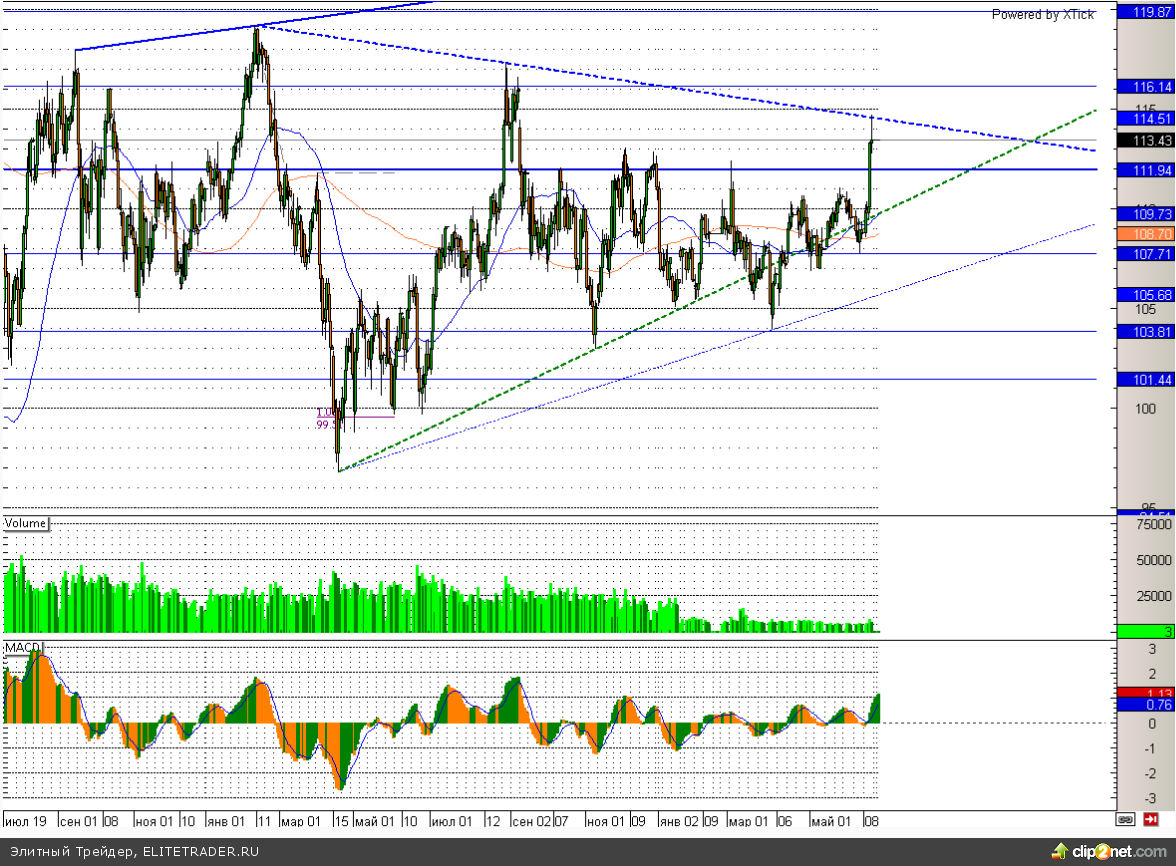Screen dimensions: 1176x866
Task: Click the chain link icon below the chart
Action: coord(1125,820)
